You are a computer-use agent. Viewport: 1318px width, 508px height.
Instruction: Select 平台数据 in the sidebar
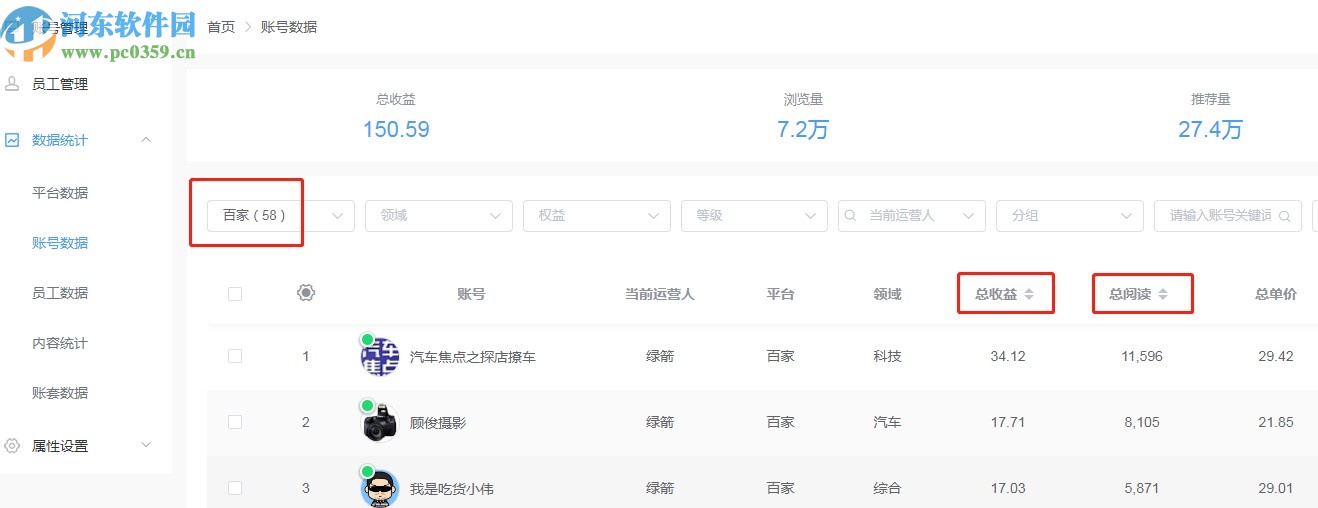click(x=60, y=193)
